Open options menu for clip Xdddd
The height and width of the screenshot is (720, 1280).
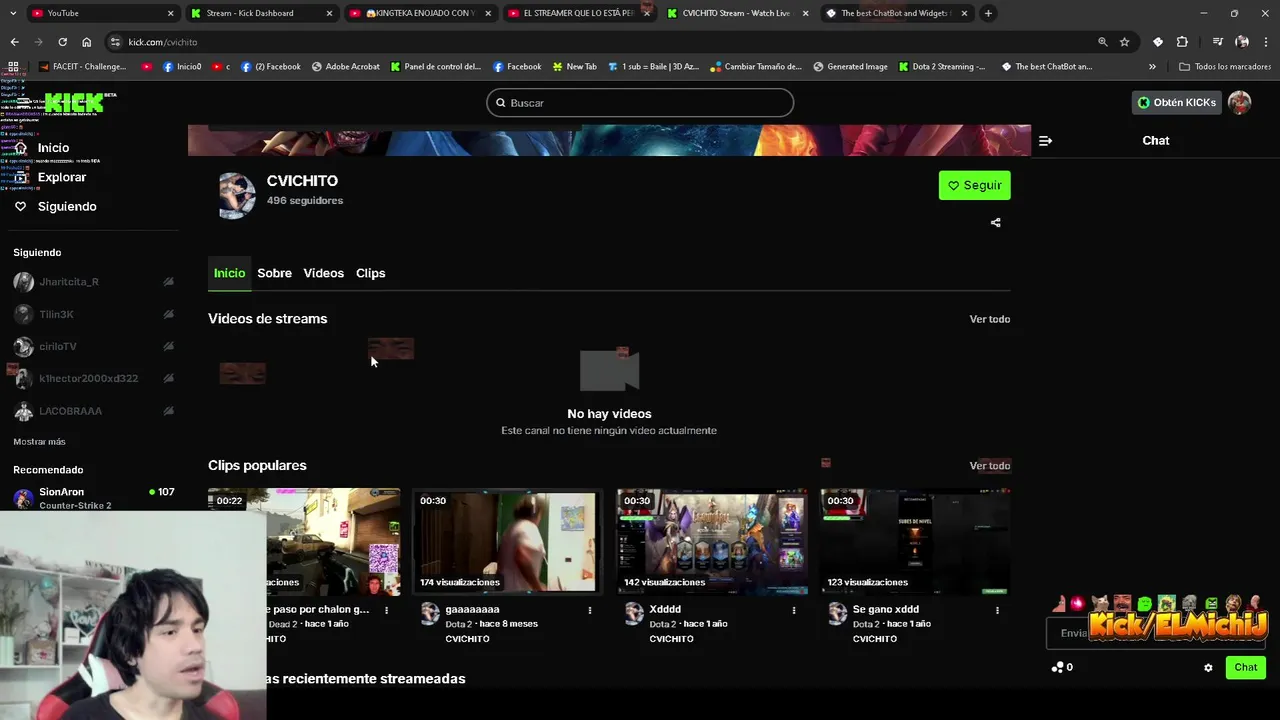[x=794, y=610]
